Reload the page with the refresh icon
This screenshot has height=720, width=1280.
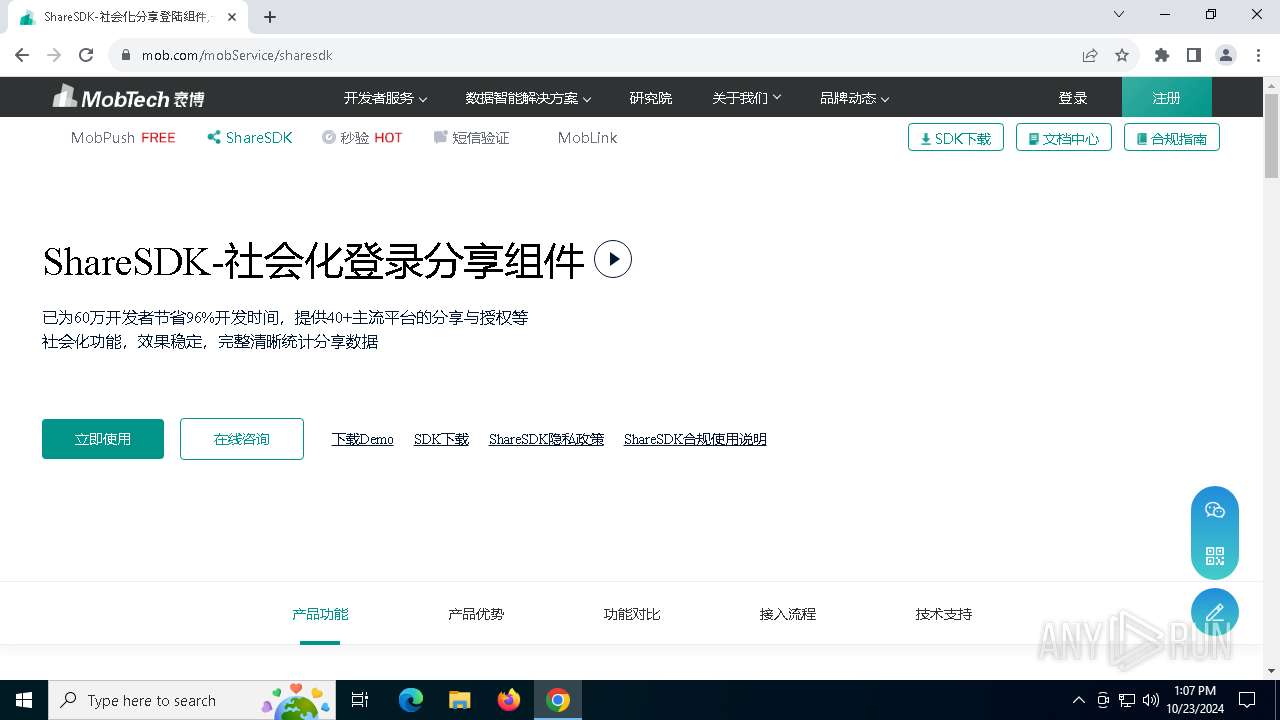coord(86,55)
